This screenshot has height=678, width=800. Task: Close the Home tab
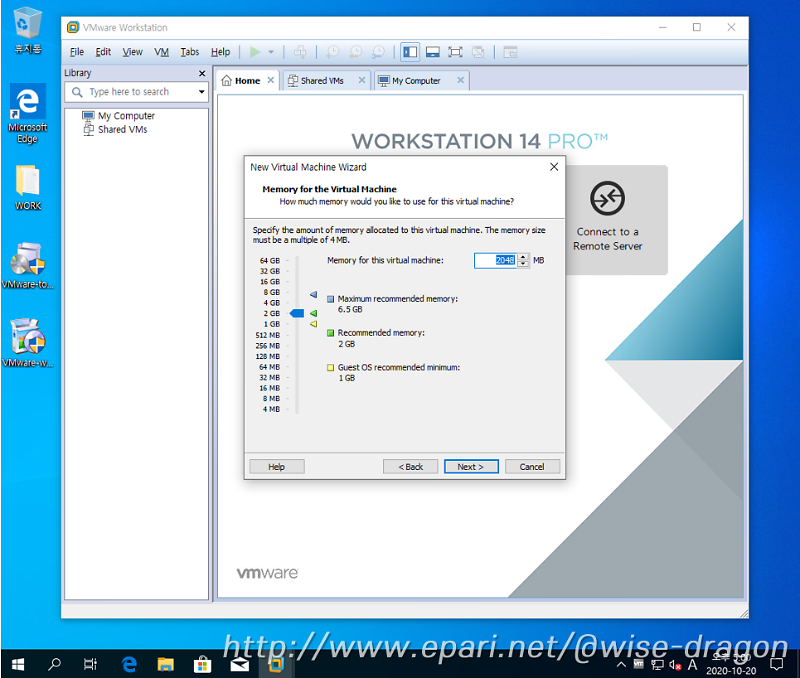271,80
